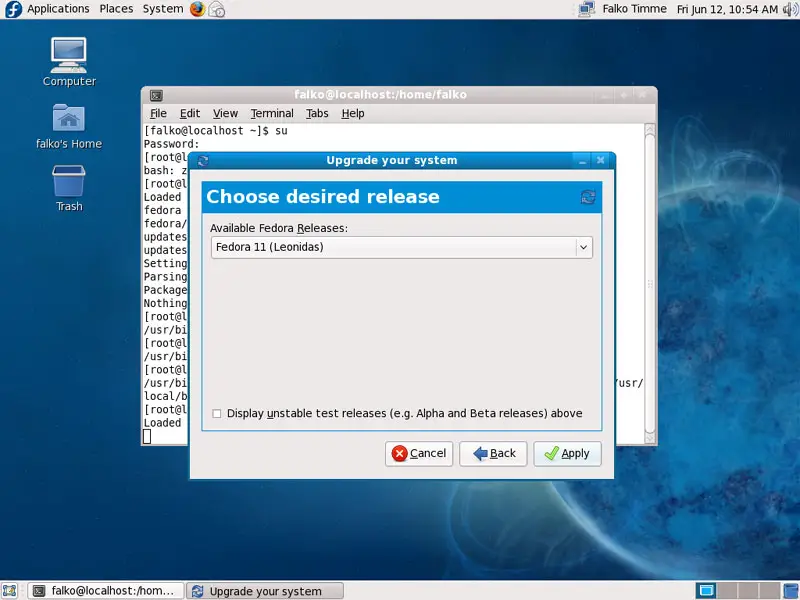Image resolution: width=800 pixels, height=600 pixels.
Task: Click the "Password:" line in the terminal
Action: tap(171, 144)
